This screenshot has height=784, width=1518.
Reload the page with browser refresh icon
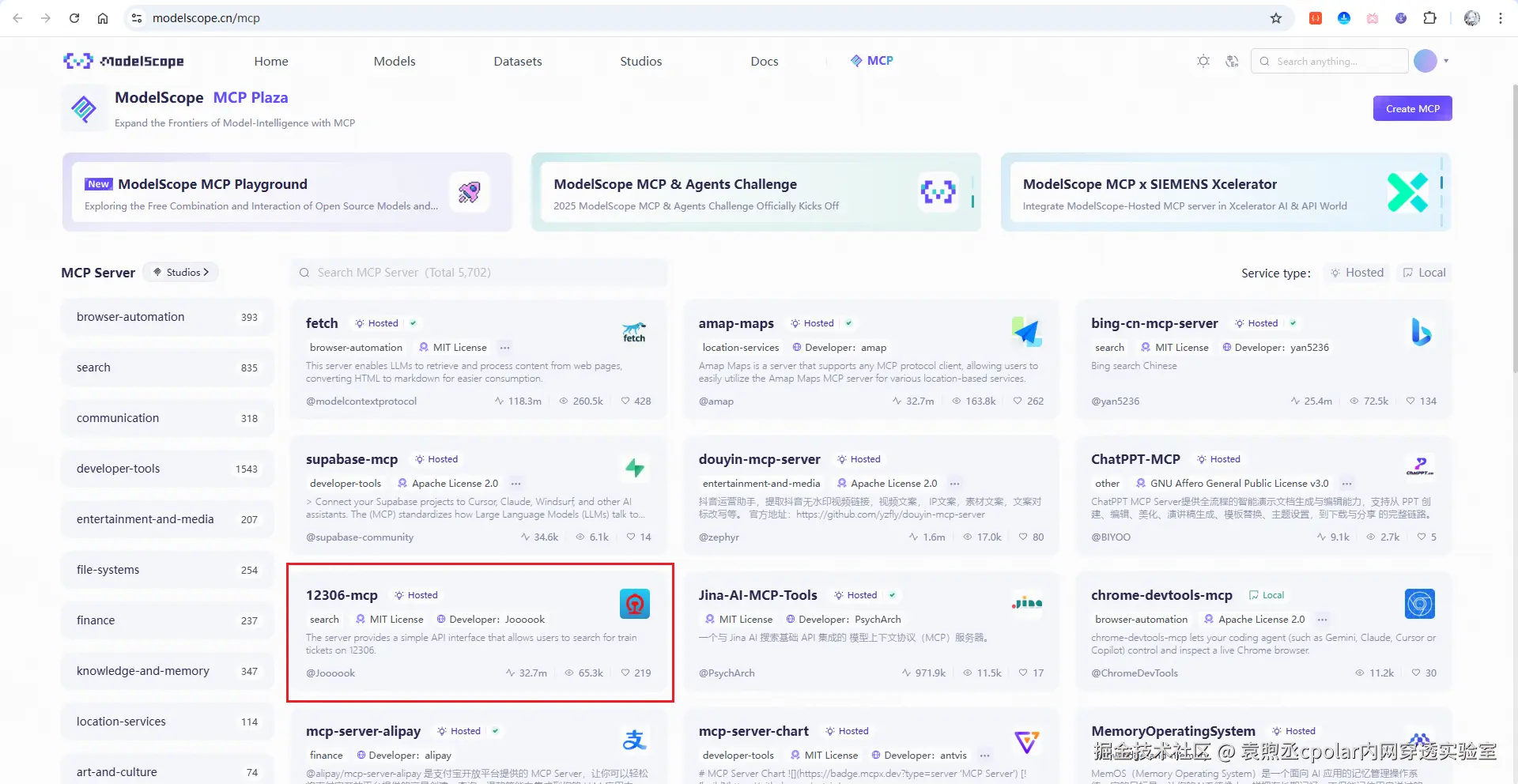(x=74, y=18)
